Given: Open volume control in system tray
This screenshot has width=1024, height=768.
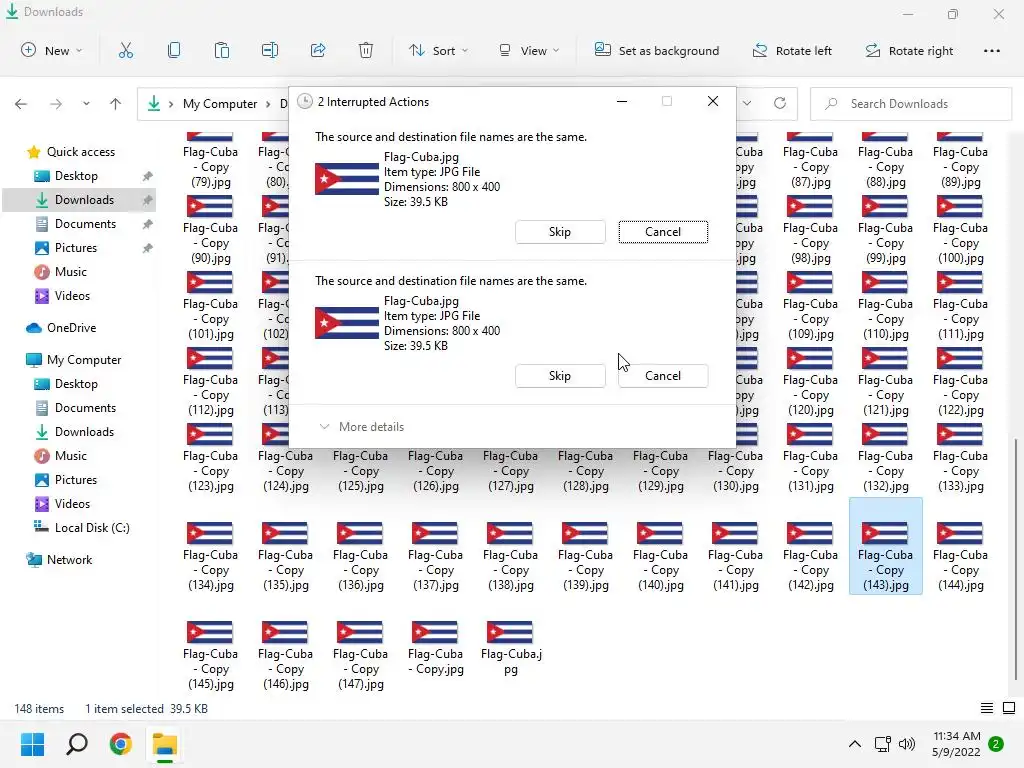Looking at the screenshot, I should coord(907,744).
